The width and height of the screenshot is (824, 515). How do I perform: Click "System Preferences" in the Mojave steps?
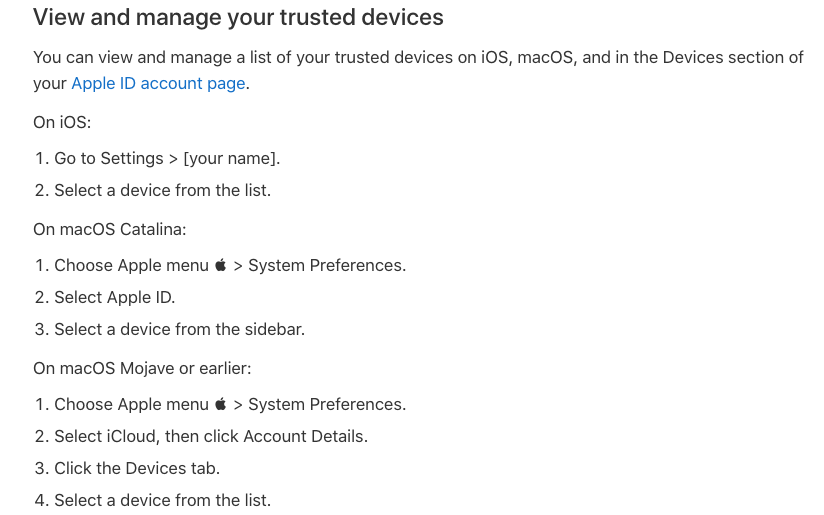point(327,405)
